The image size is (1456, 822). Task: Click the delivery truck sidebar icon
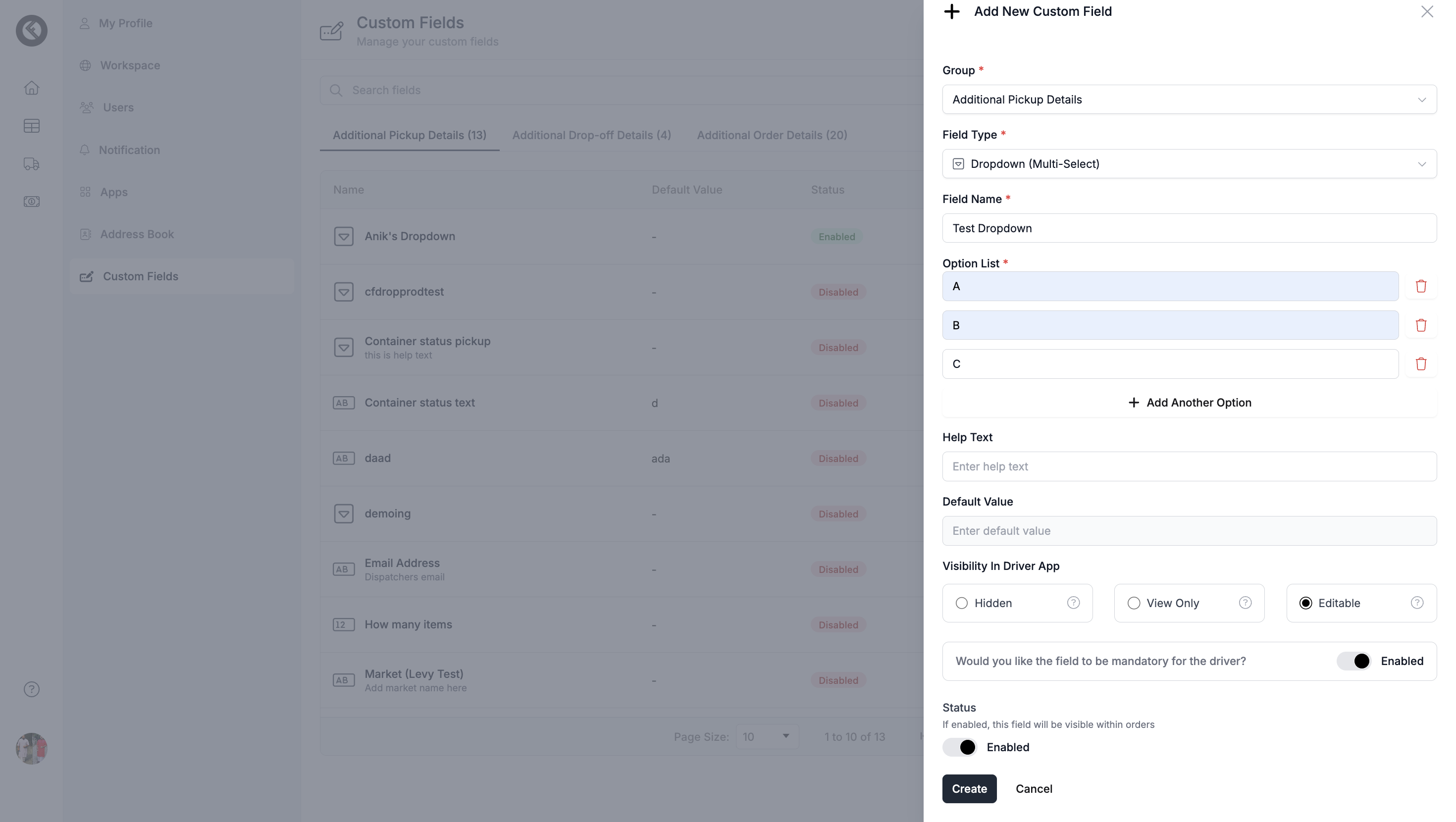point(32,164)
